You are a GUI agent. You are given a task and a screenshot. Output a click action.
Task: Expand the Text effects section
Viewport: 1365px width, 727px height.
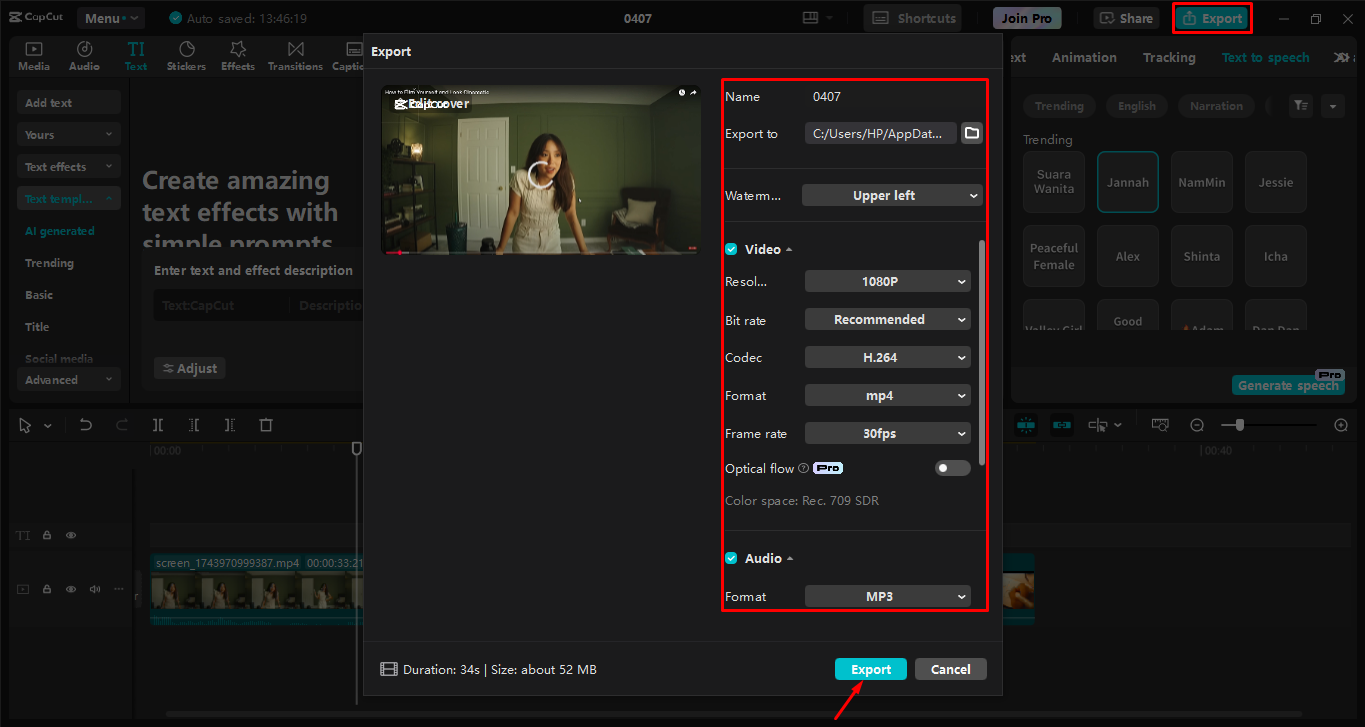click(68, 167)
